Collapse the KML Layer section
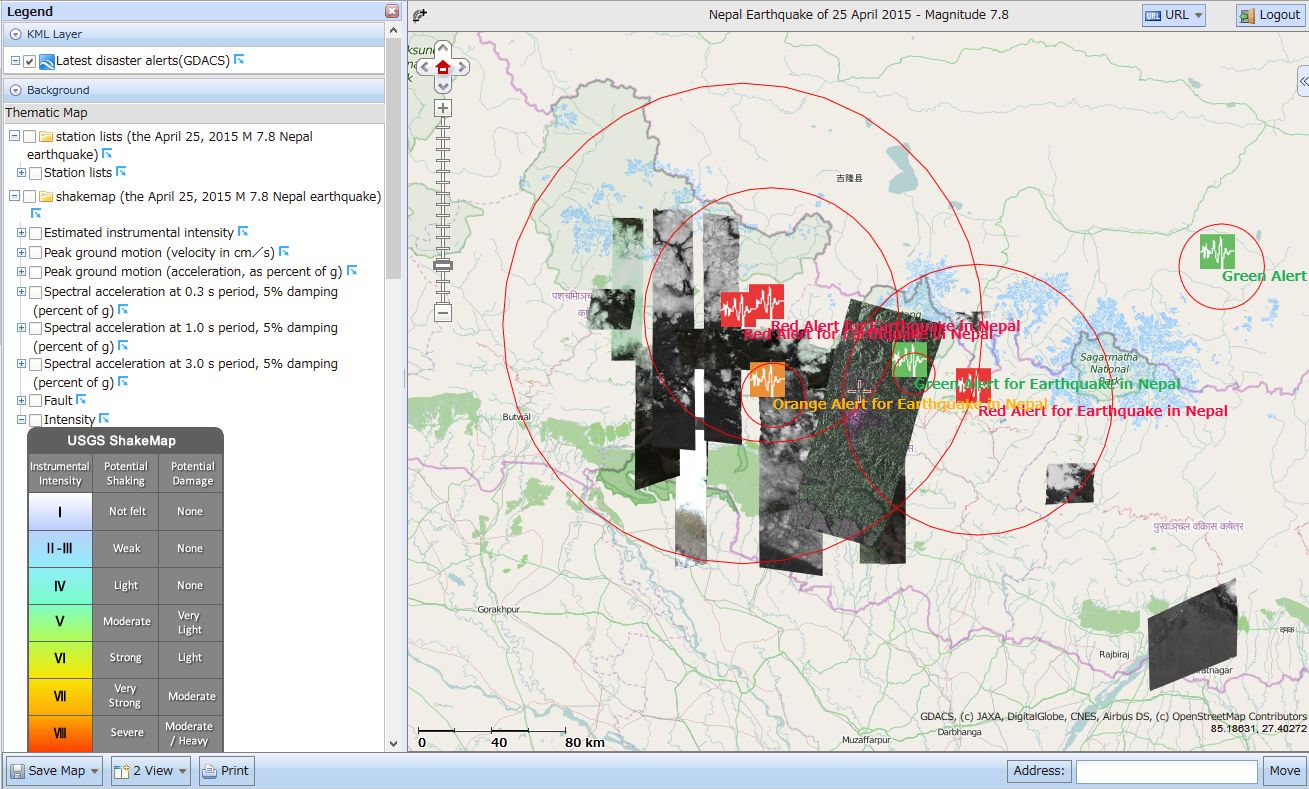The width and height of the screenshot is (1309, 789). tap(15, 34)
